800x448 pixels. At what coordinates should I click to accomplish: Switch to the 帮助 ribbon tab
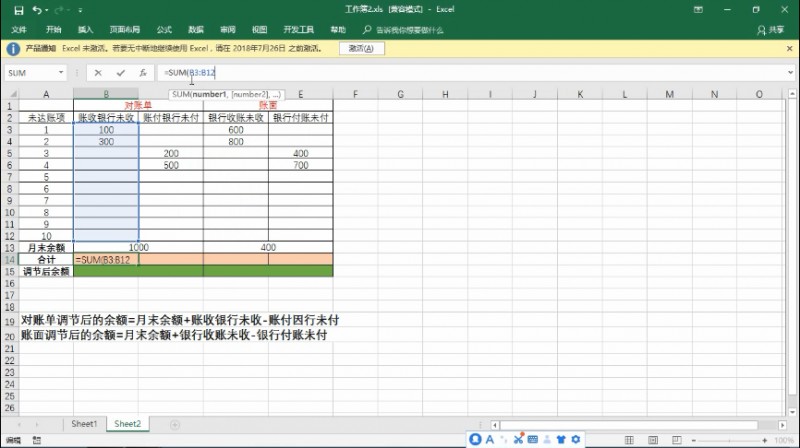click(338, 30)
